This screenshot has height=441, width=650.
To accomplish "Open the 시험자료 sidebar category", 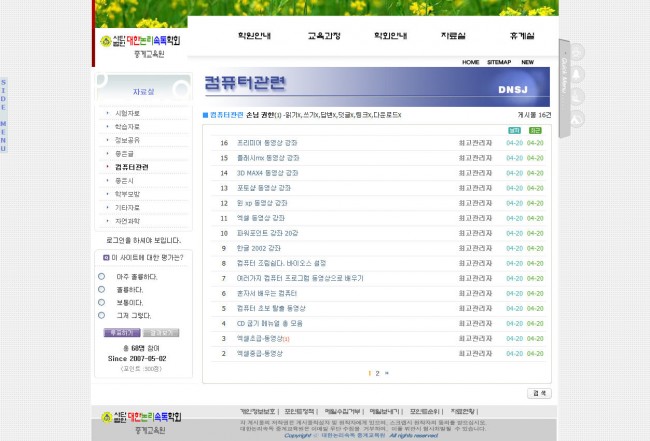I will [x=127, y=113].
